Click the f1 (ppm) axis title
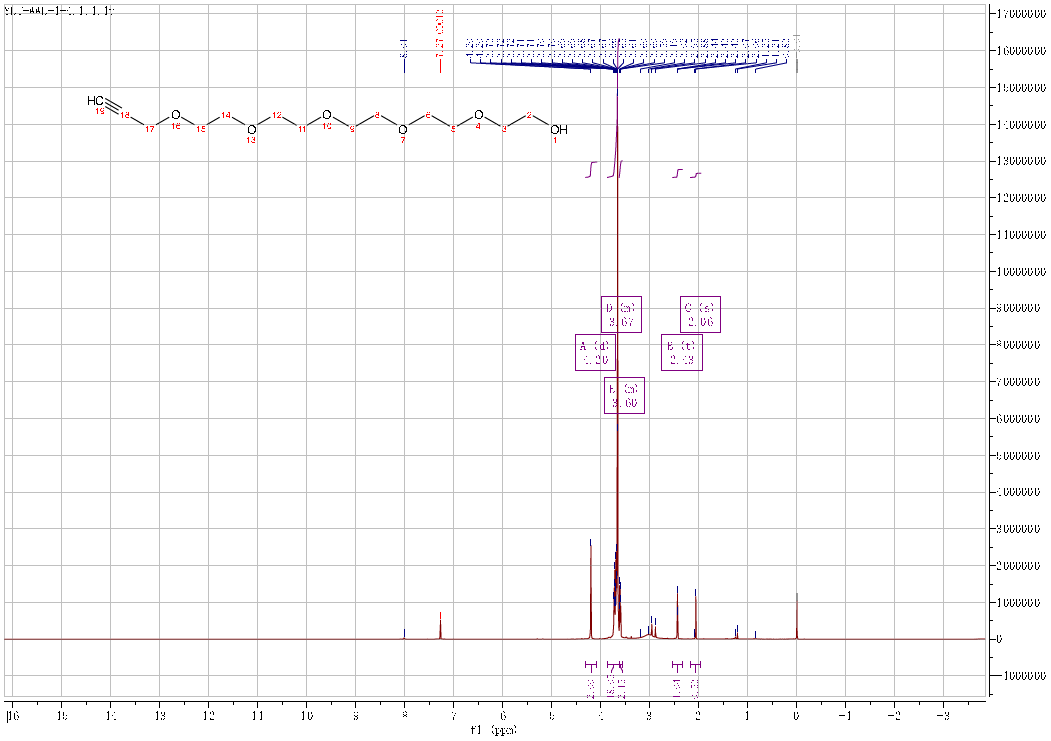This screenshot has height=741, width=1051. click(x=494, y=729)
